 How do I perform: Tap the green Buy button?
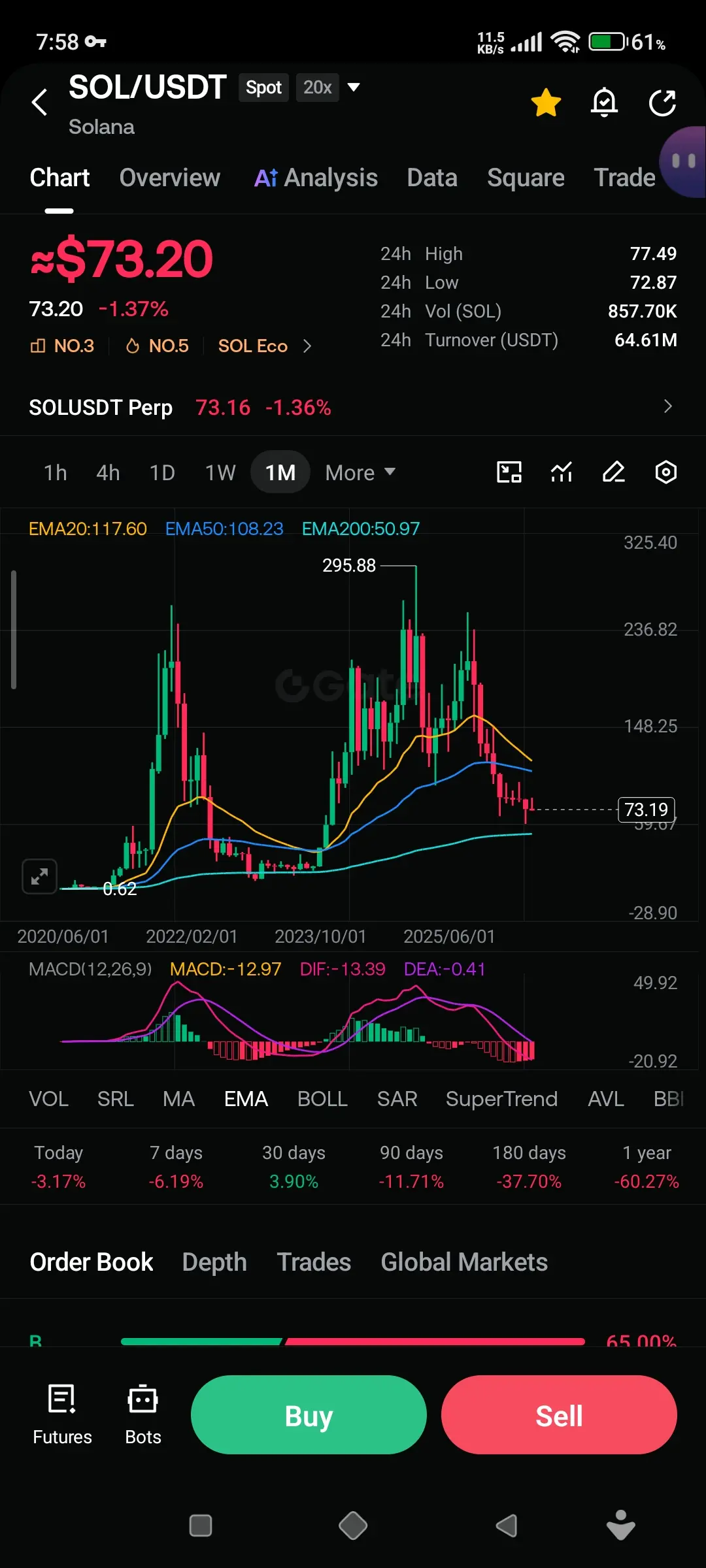[x=309, y=1414]
